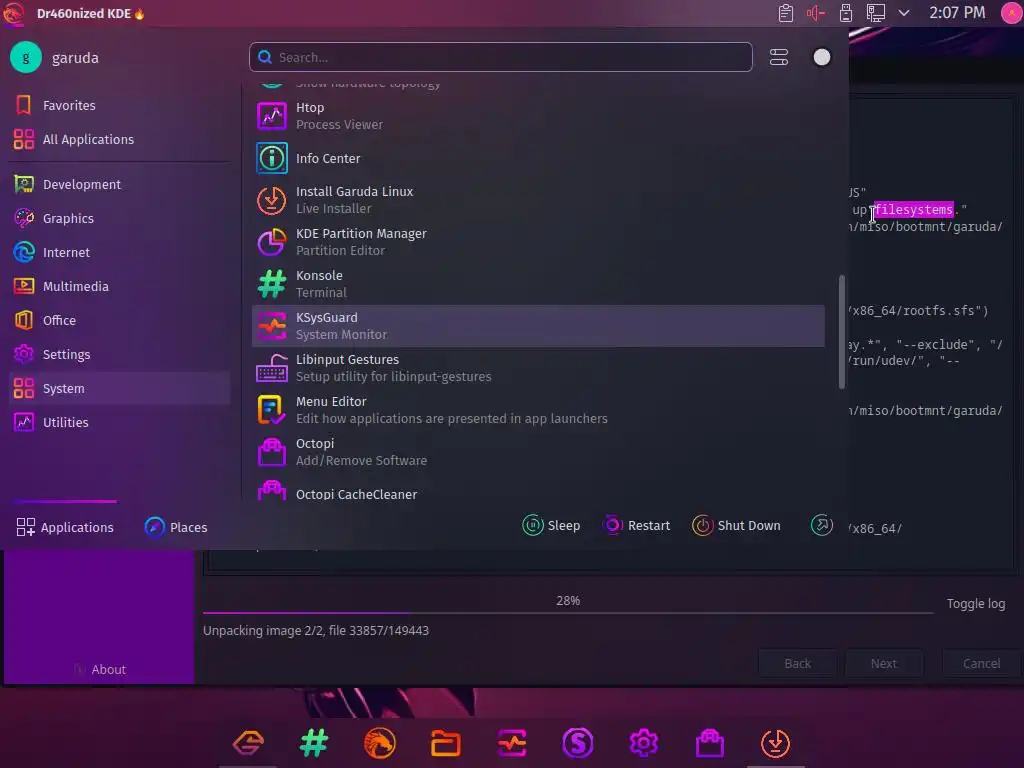Select System category
The width and height of the screenshot is (1024, 768).
click(x=120, y=388)
